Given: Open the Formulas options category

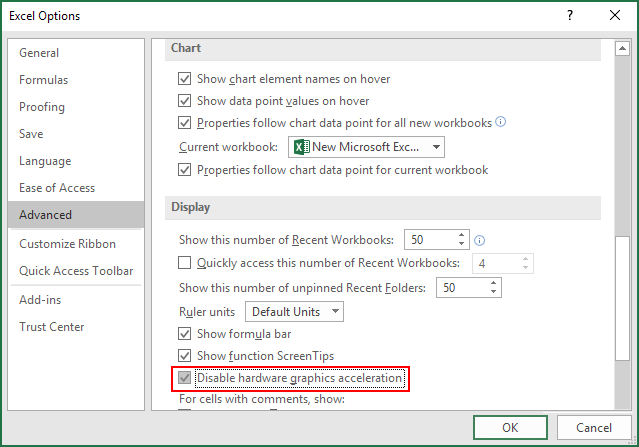Looking at the screenshot, I should 44,80.
